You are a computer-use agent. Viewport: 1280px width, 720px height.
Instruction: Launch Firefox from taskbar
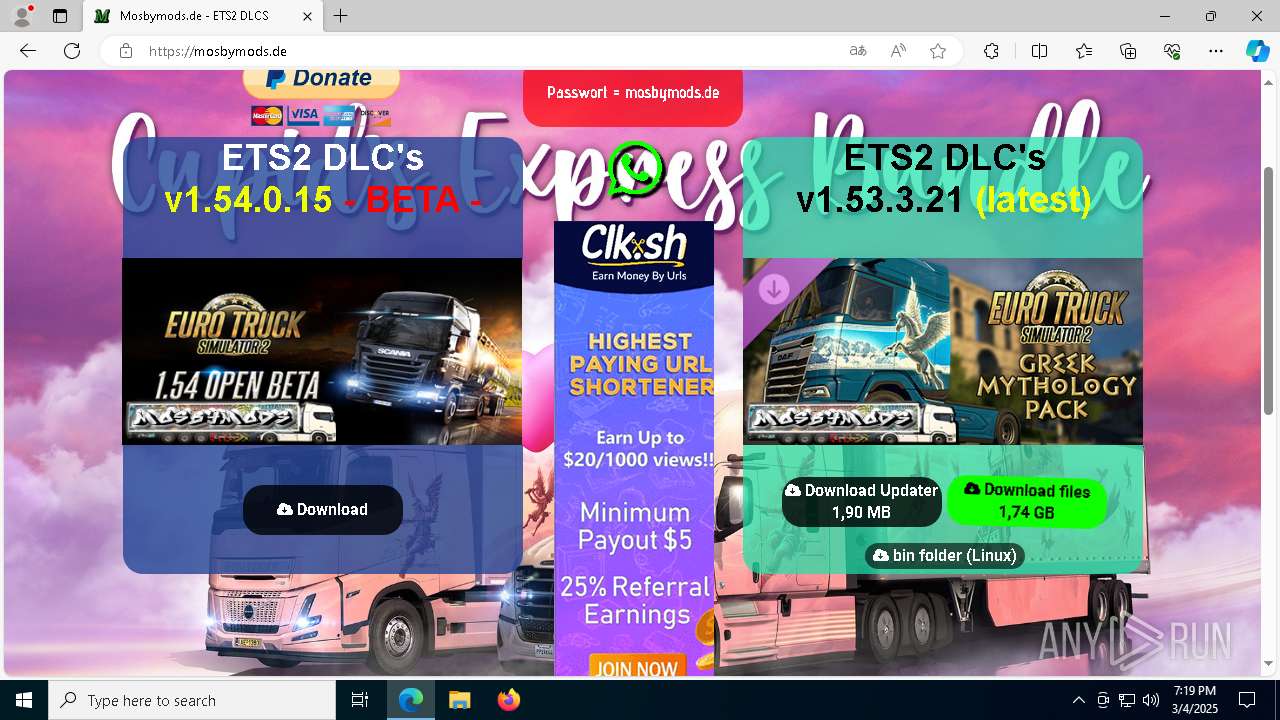(508, 700)
